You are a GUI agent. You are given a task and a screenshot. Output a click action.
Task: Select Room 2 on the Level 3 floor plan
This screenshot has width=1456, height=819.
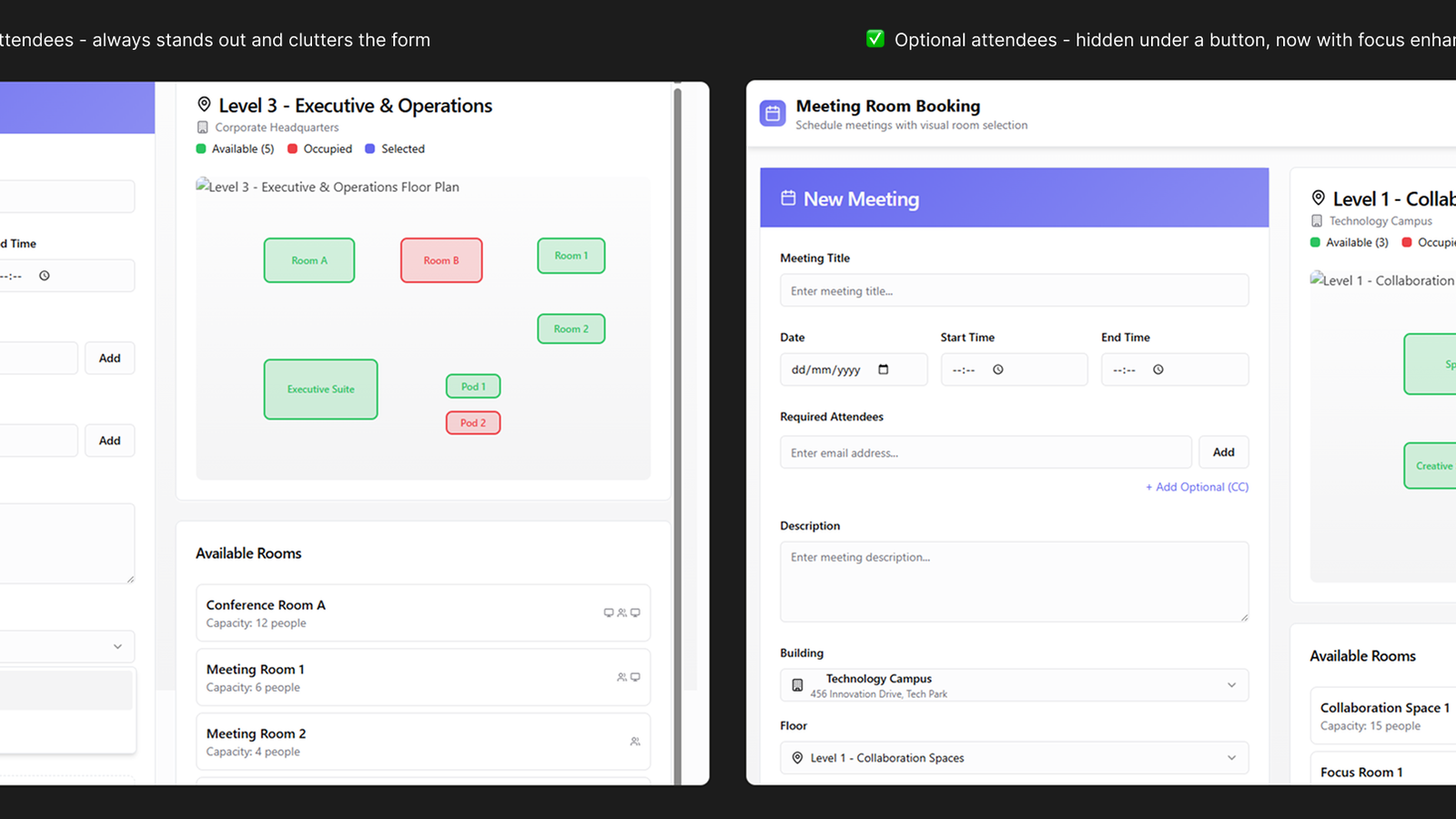[x=571, y=329]
